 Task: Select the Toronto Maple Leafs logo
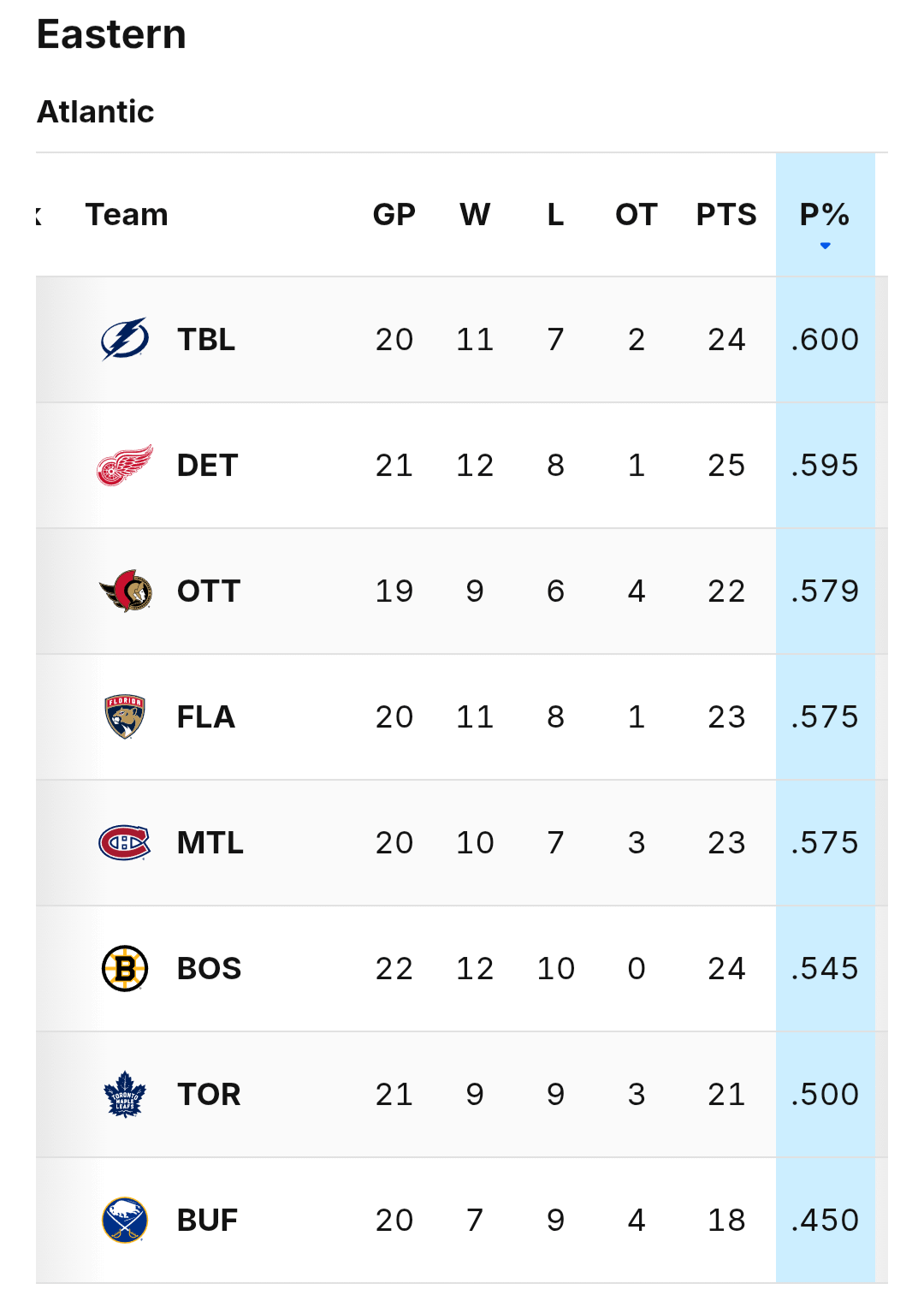pos(125,1094)
